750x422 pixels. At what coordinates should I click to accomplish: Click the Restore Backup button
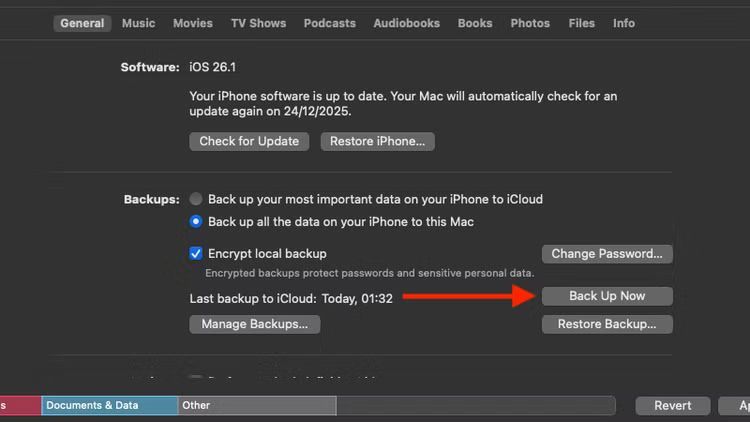click(607, 324)
